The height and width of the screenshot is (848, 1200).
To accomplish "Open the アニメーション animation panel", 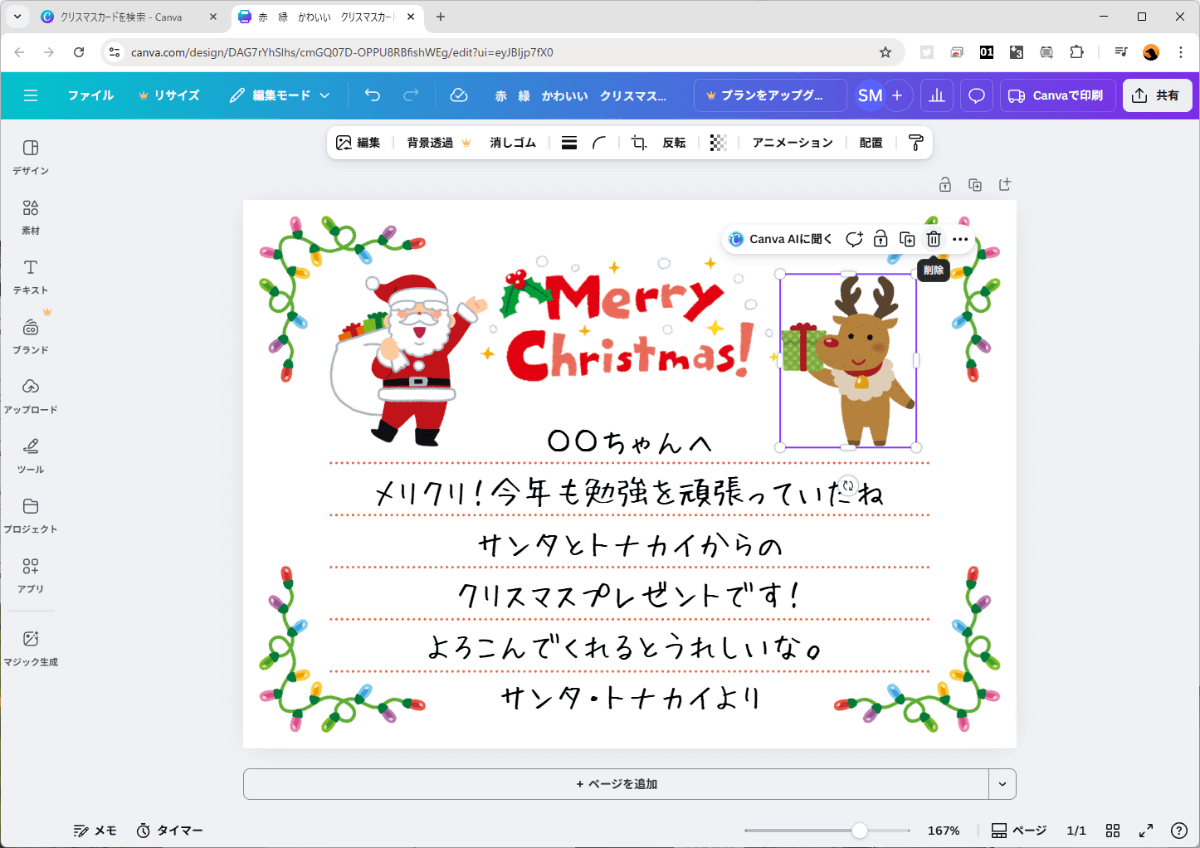I will (x=792, y=143).
